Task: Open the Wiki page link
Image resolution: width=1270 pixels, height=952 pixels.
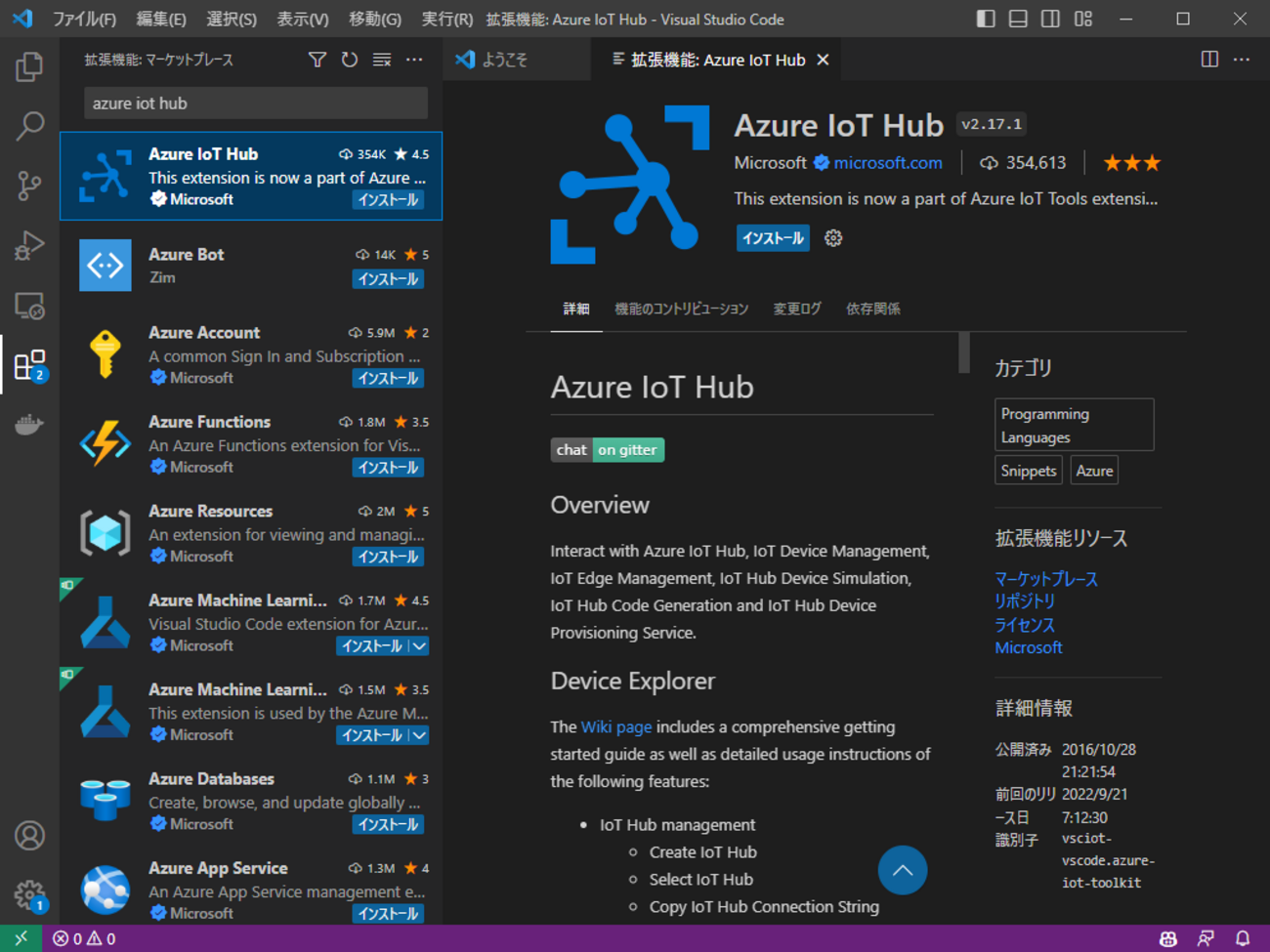Action: pyautogui.click(x=615, y=726)
